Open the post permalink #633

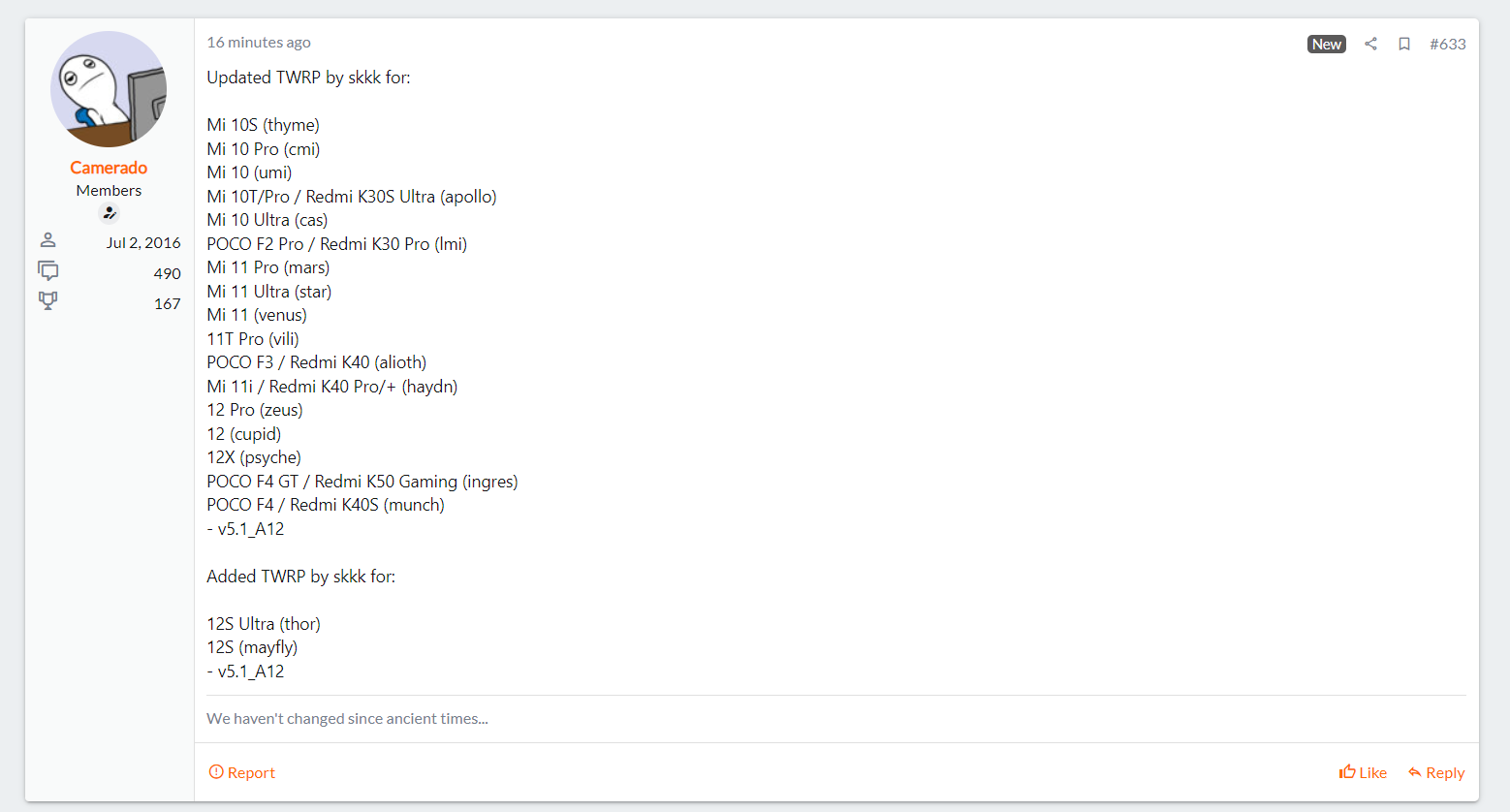[x=1447, y=44]
